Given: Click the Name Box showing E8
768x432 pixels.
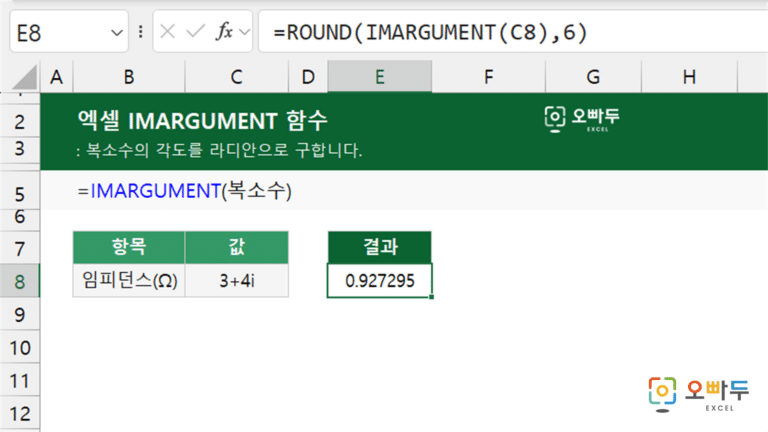Looking at the screenshot, I should tap(69, 32).
